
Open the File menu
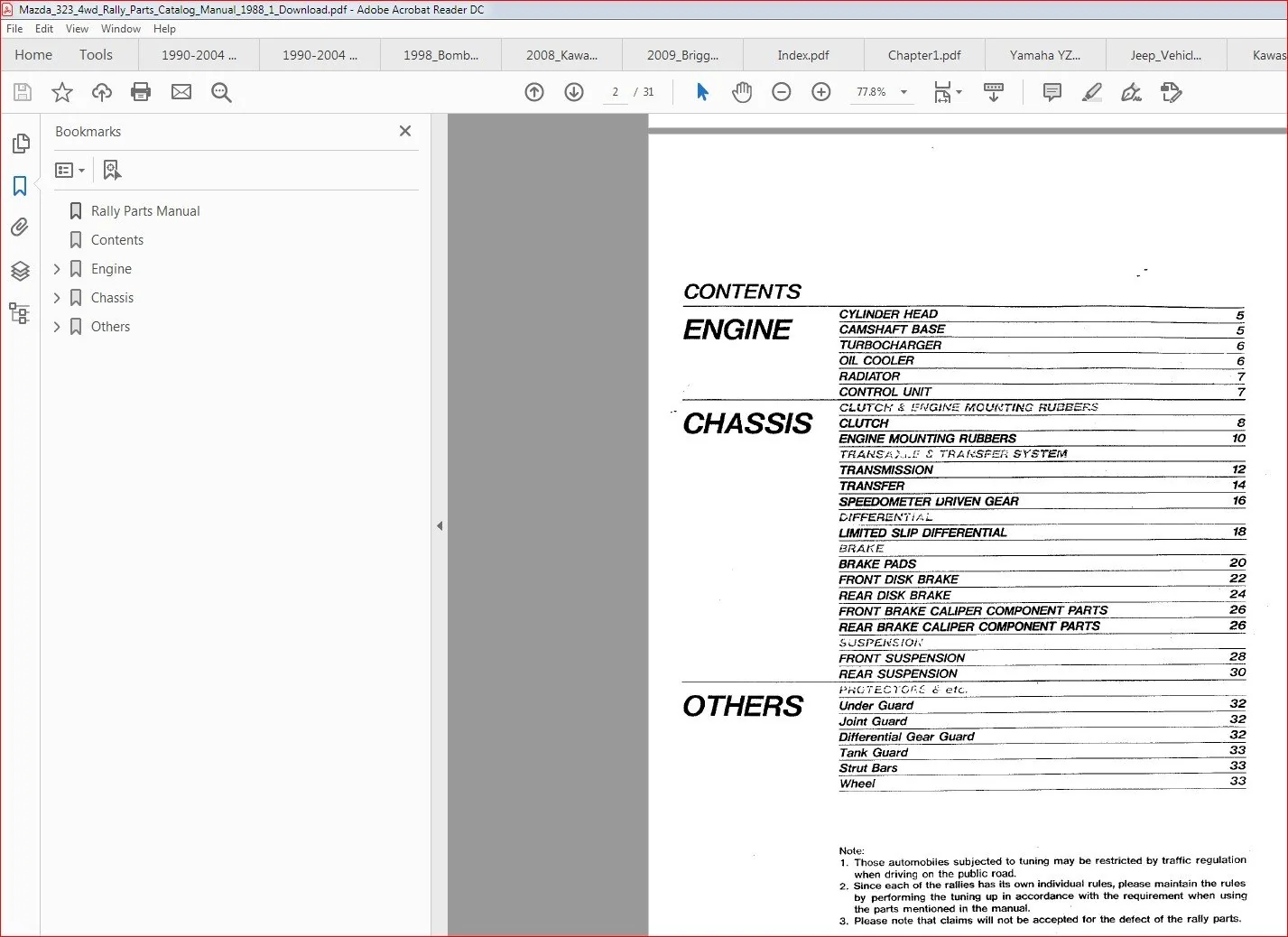[14, 29]
